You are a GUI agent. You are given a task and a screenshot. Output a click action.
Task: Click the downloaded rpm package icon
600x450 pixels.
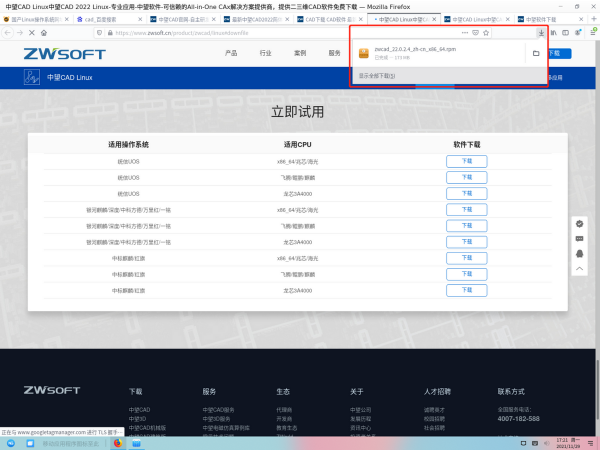(x=364, y=53)
